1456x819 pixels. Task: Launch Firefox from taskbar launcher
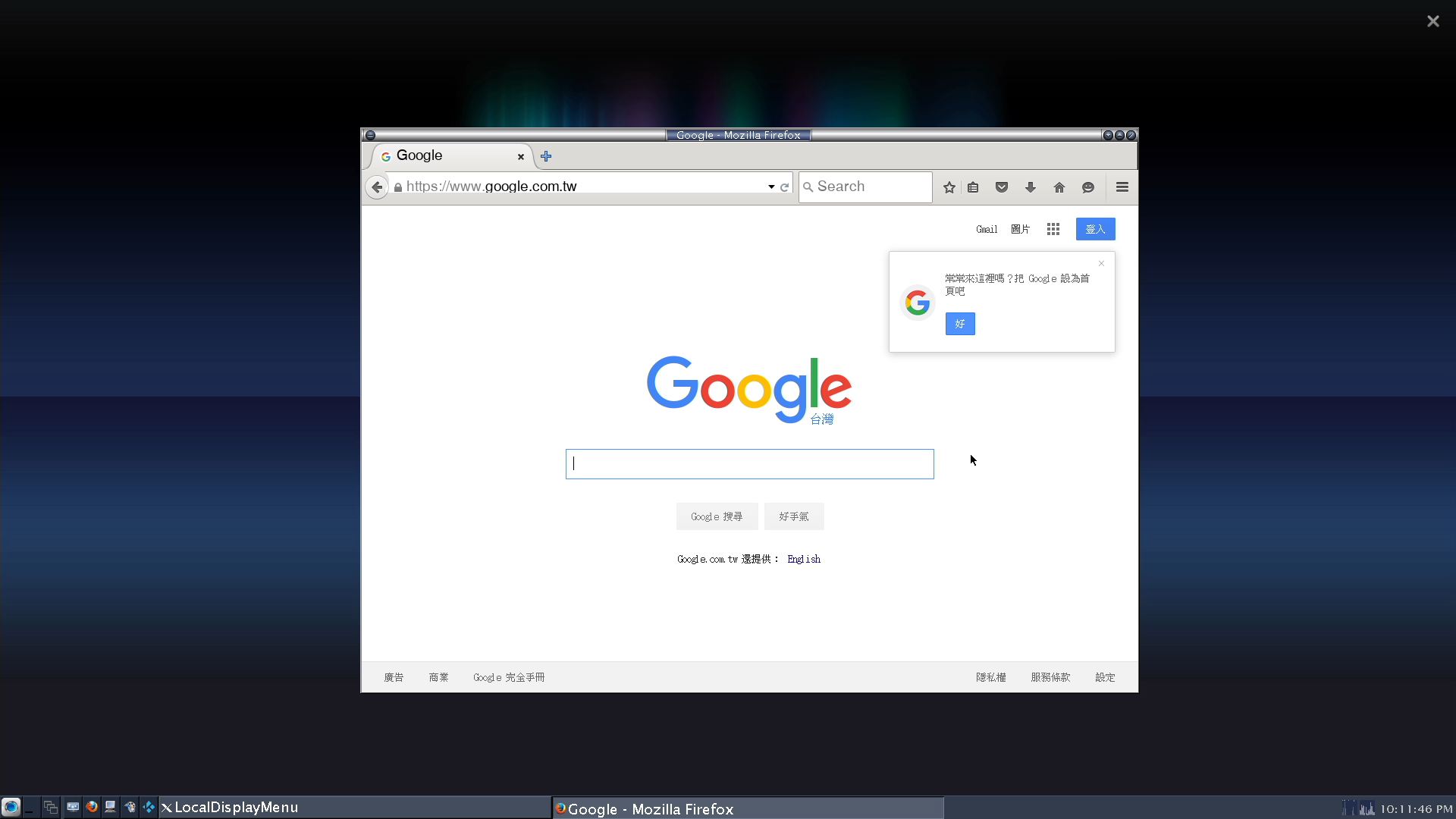(92, 807)
